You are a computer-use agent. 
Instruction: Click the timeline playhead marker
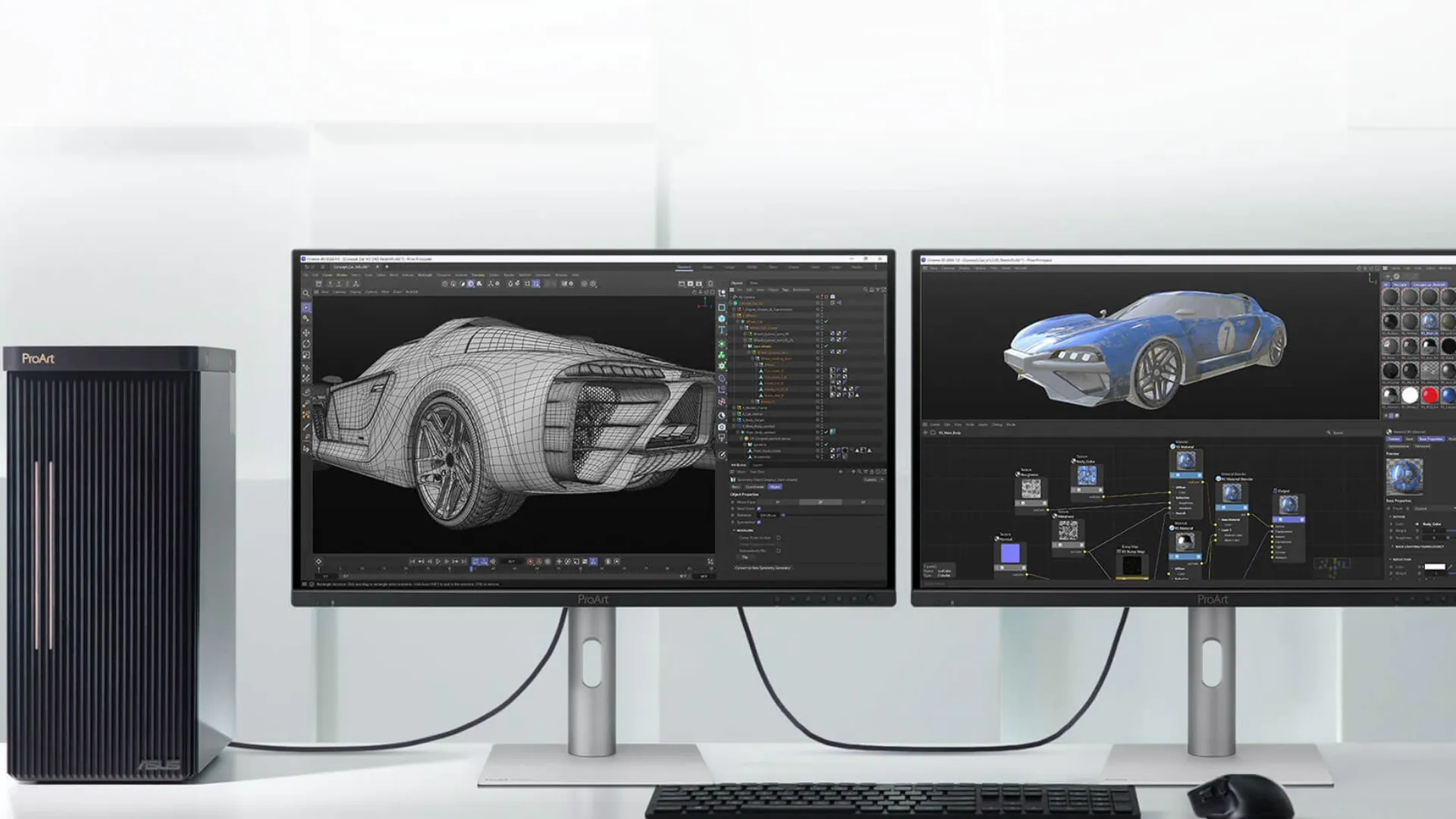tap(471, 568)
